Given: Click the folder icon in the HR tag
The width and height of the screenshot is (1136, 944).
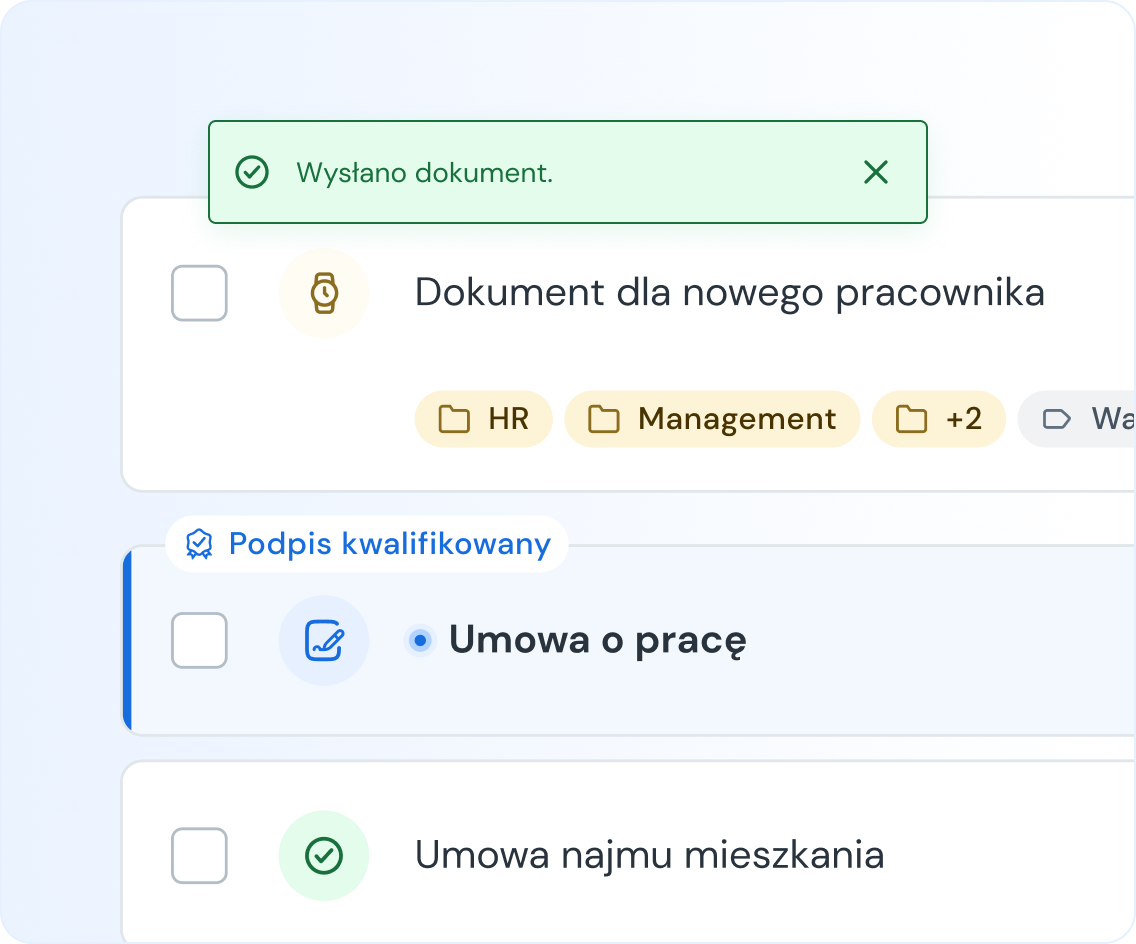Looking at the screenshot, I should click(x=455, y=419).
